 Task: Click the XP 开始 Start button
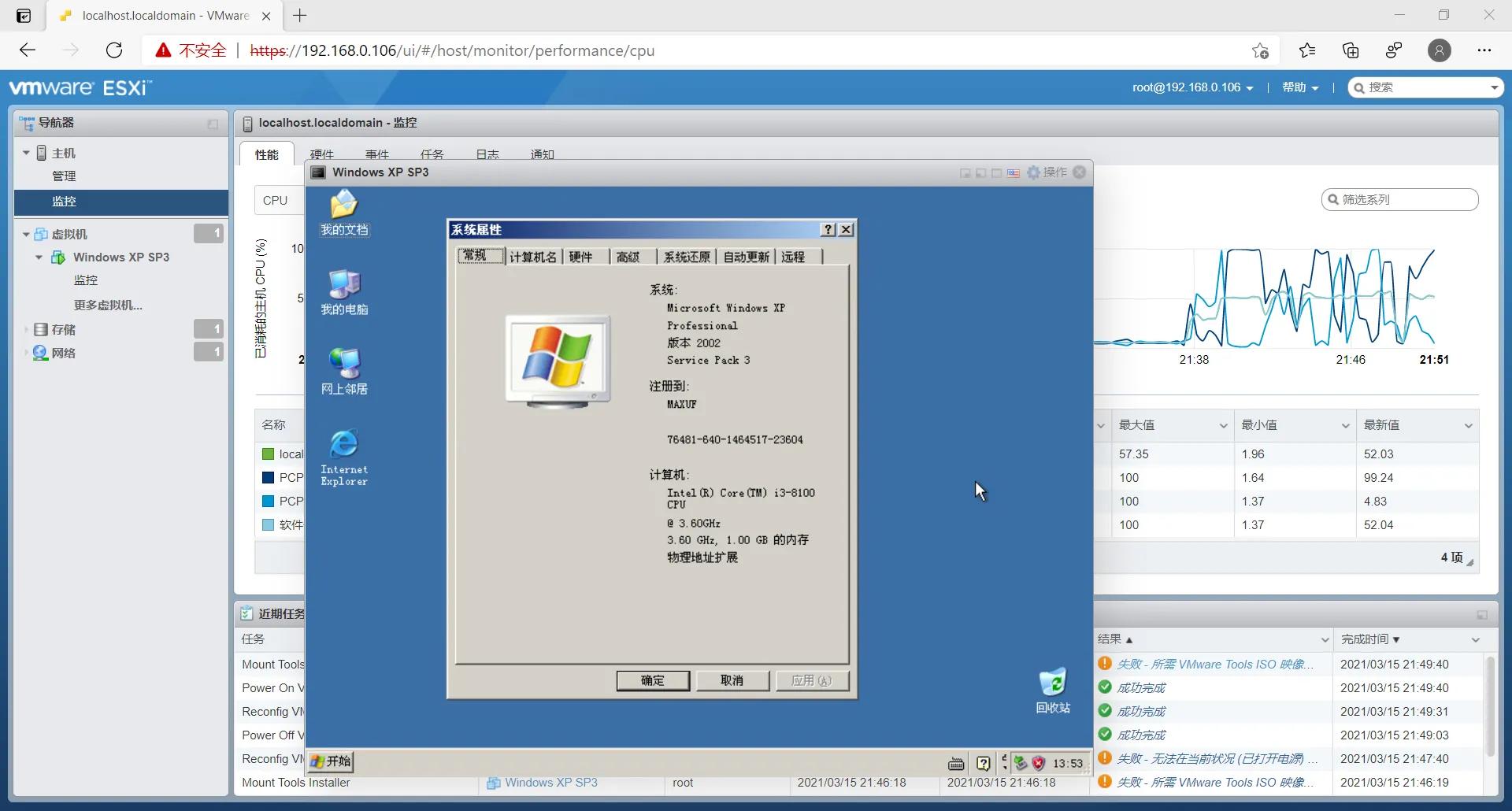coord(330,761)
